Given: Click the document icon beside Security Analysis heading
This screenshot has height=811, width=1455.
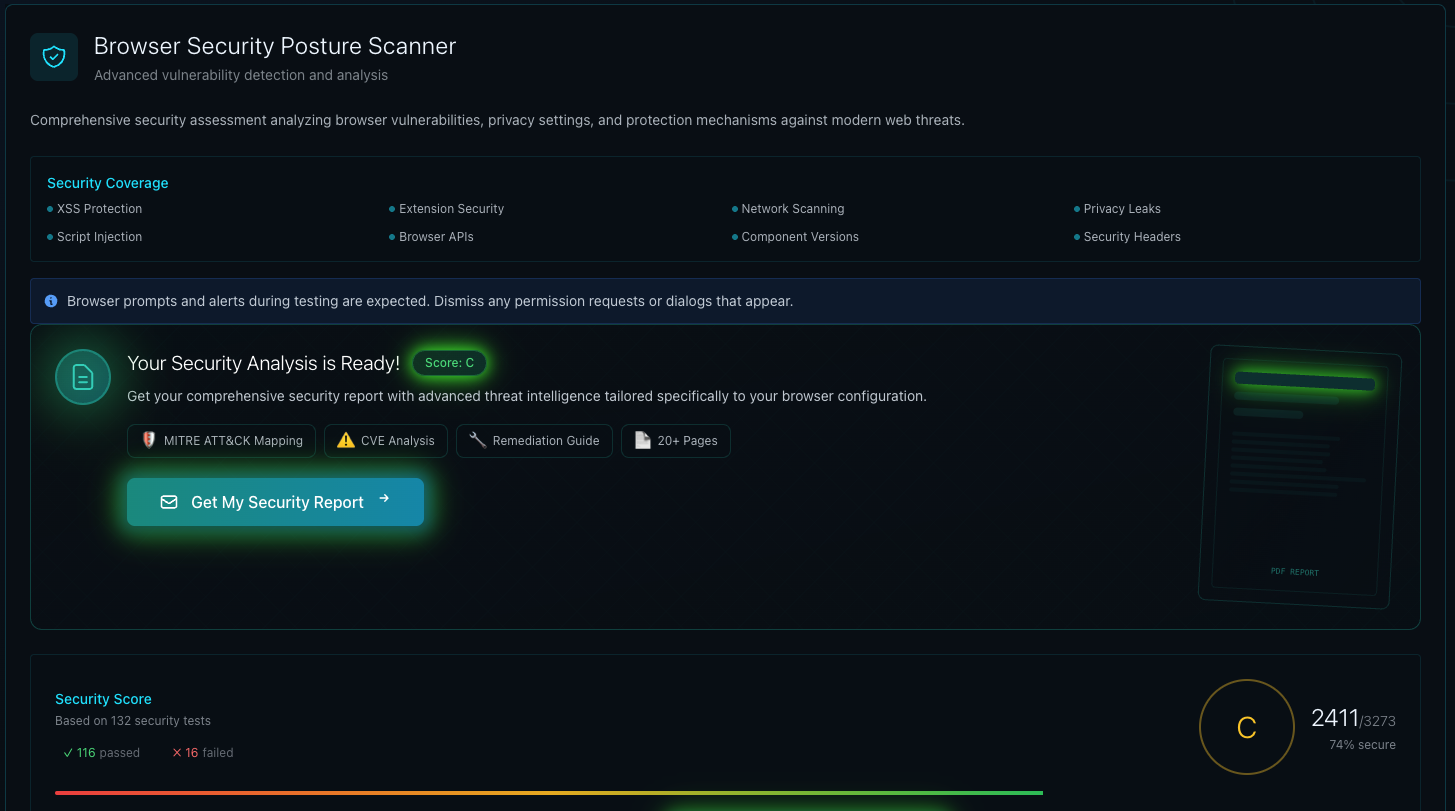Looking at the screenshot, I should click(83, 377).
